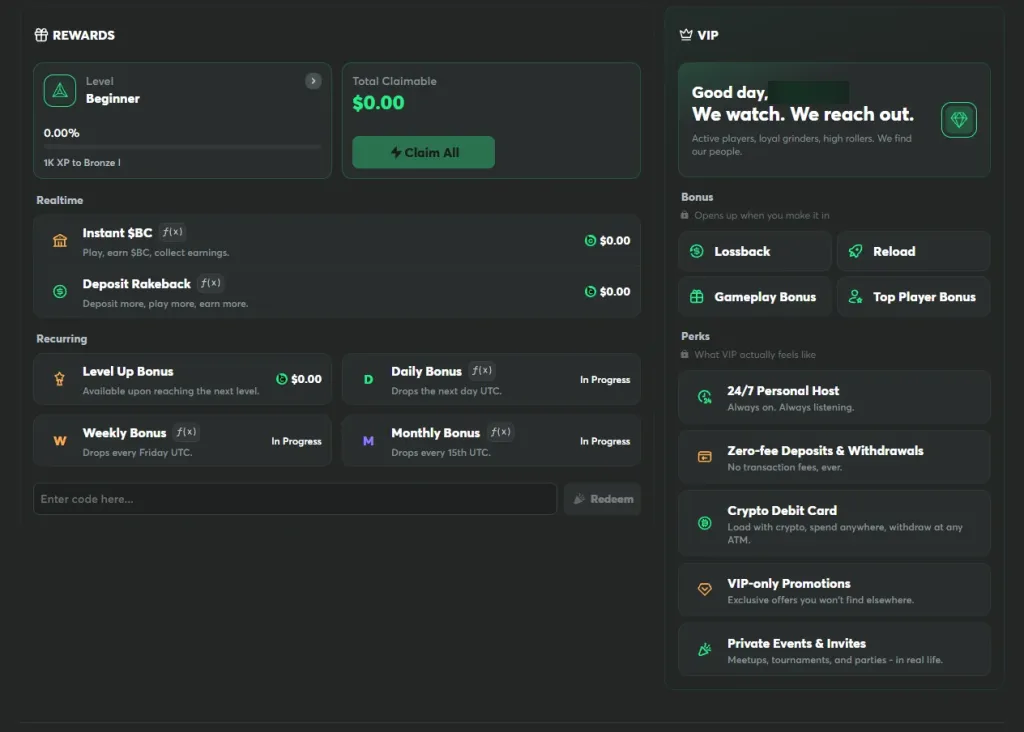Image resolution: width=1024 pixels, height=732 pixels.
Task: Click the Level Up Bonus trophy icon
Action: click(59, 379)
